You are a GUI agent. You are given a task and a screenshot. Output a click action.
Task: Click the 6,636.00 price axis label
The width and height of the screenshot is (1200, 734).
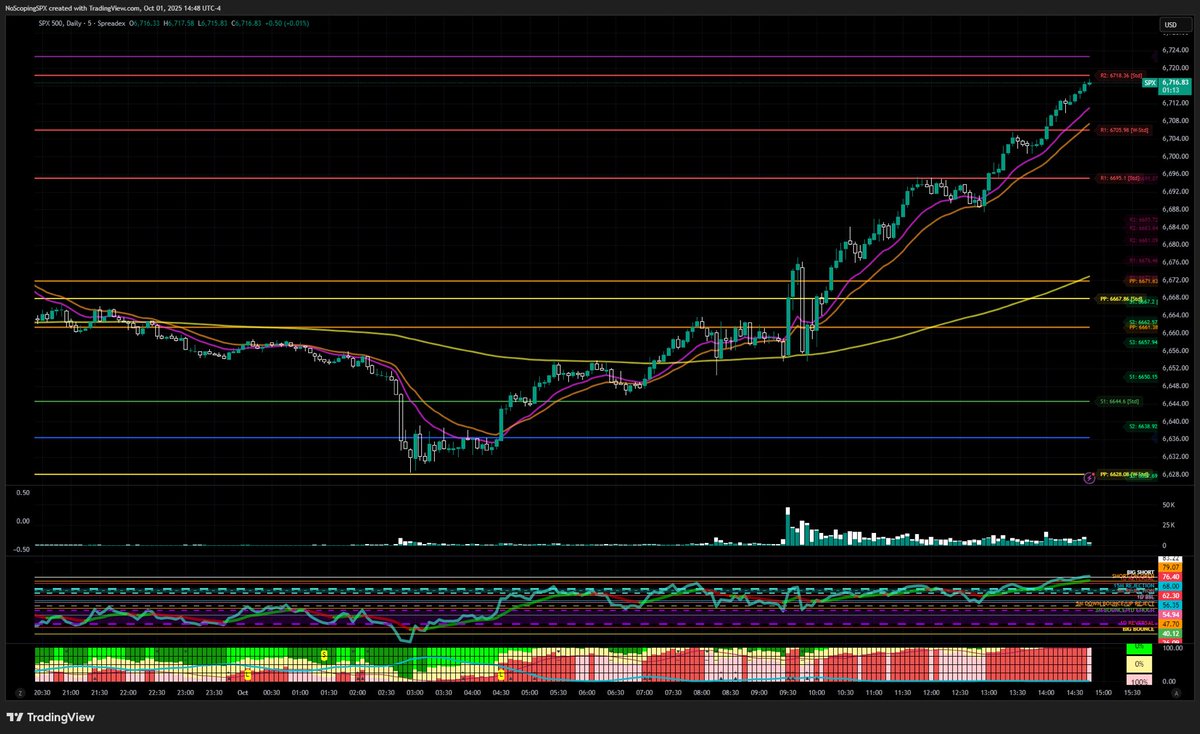1174,439
